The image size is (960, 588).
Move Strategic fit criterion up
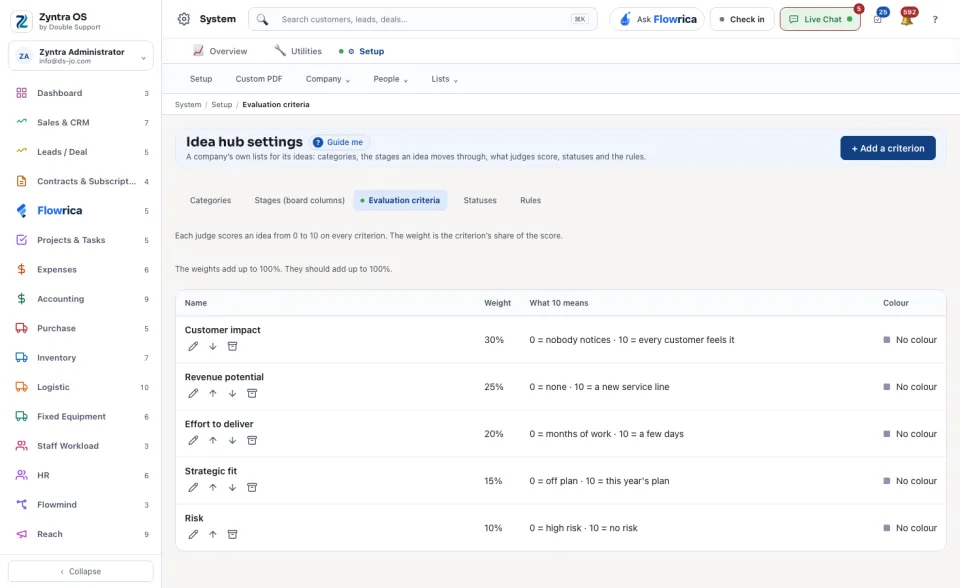(212, 488)
